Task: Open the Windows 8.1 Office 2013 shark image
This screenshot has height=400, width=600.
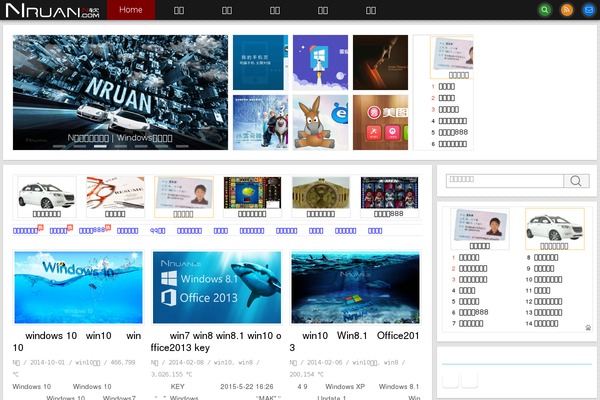Action: (x=217, y=287)
